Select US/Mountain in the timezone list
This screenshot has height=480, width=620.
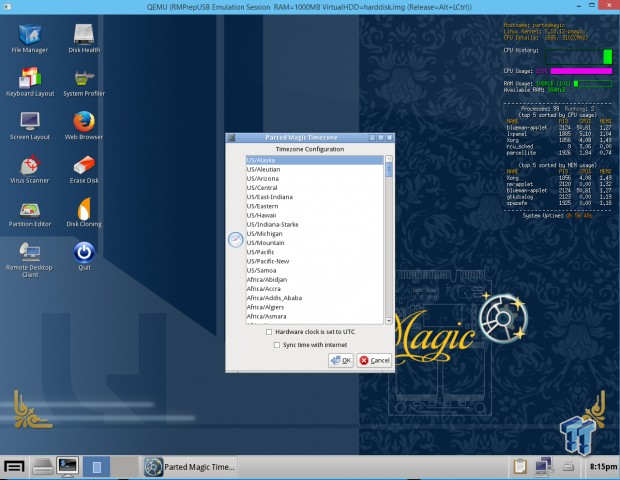pos(315,243)
